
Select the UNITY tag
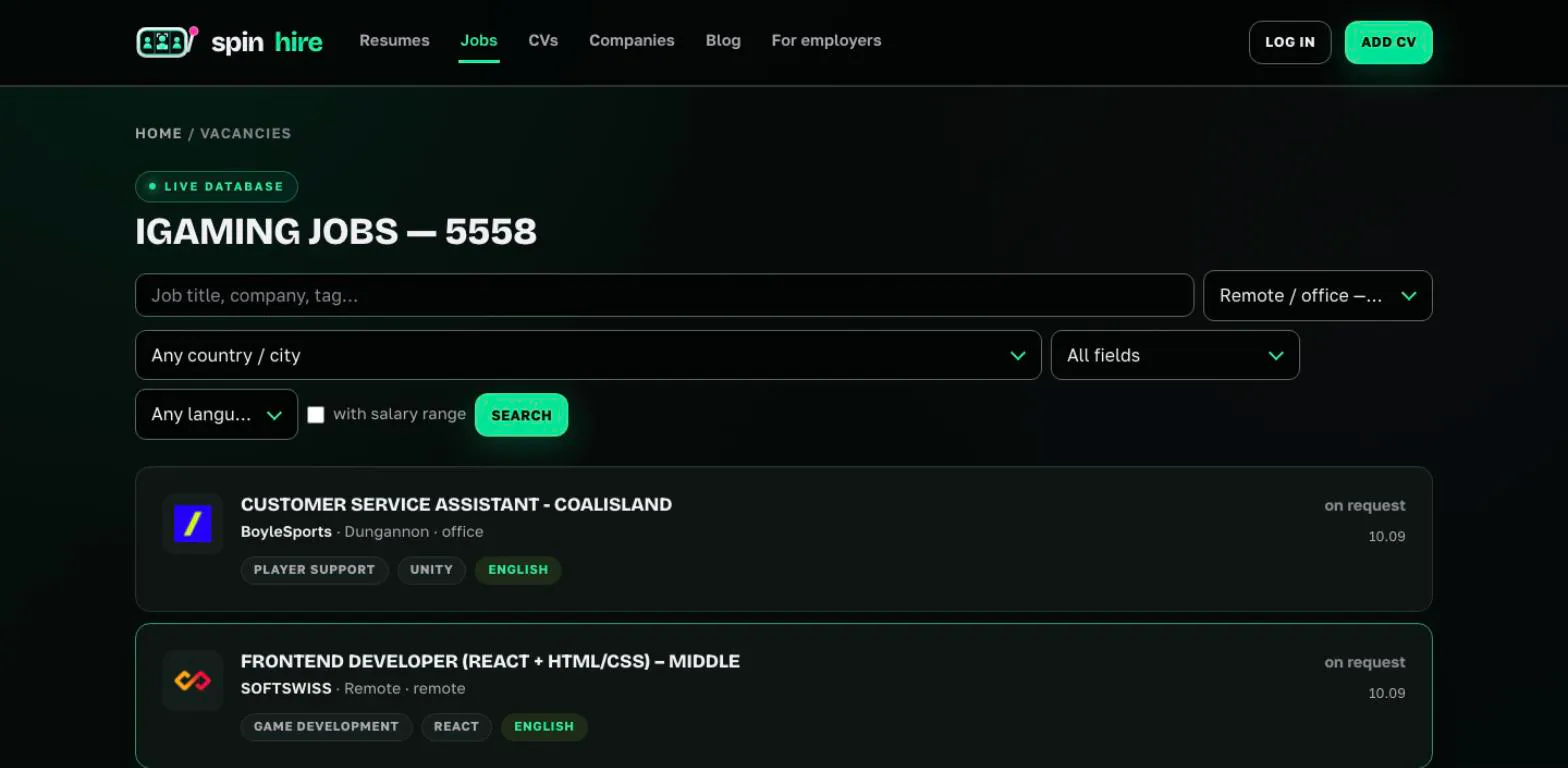point(432,570)
